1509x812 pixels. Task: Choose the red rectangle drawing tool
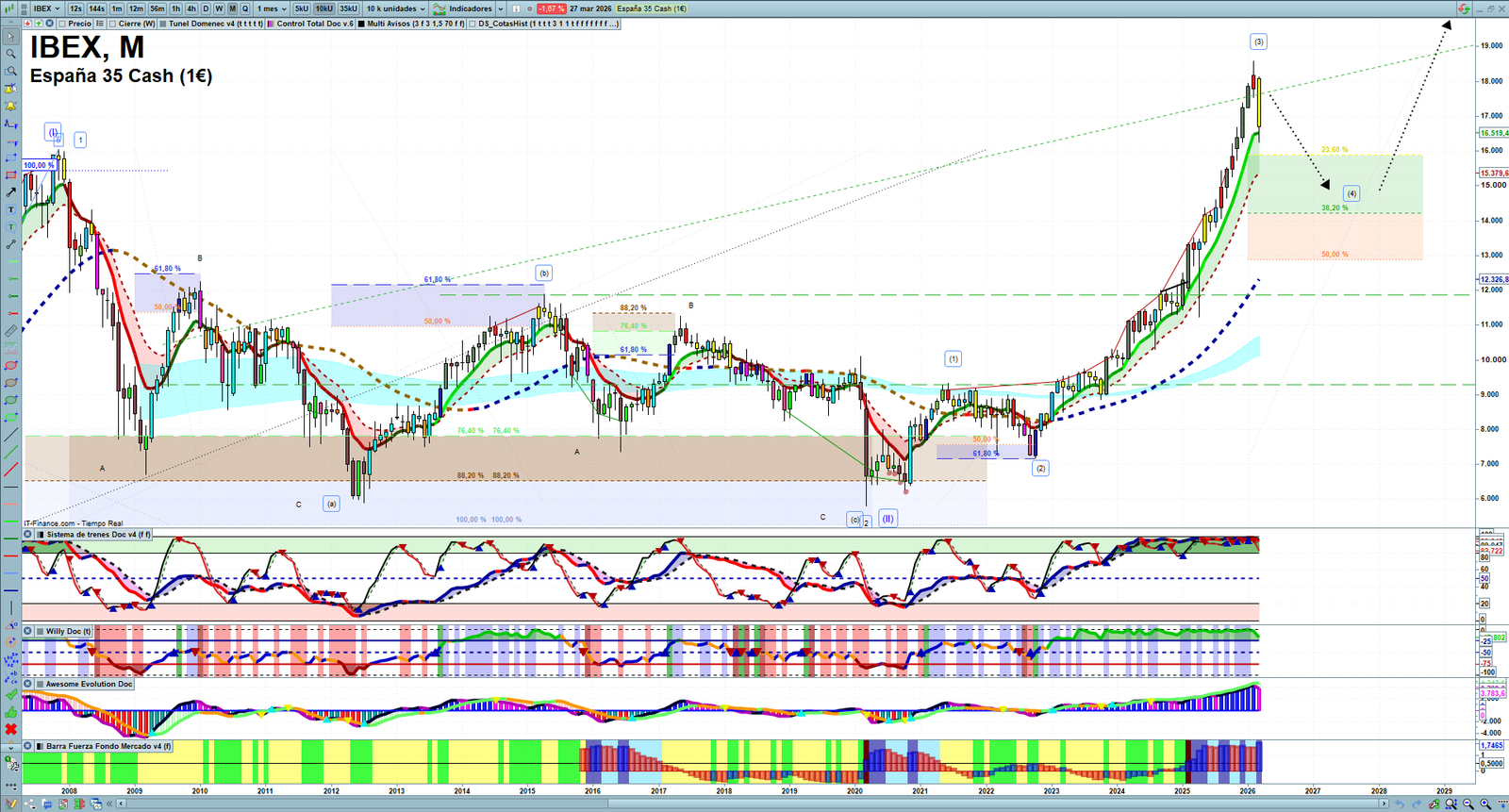click(10, 175)
